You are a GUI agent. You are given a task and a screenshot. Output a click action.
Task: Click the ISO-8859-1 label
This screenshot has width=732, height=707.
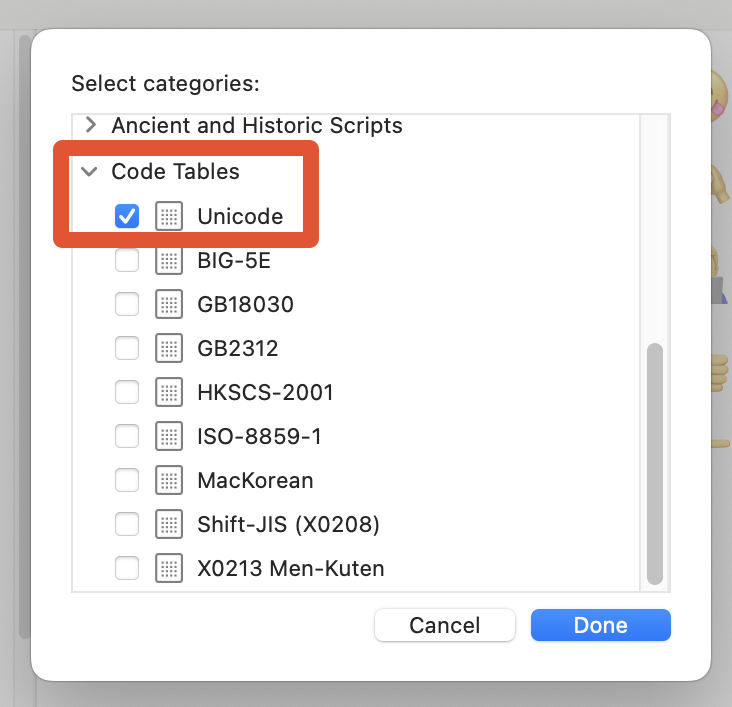[x=260, y=436]
